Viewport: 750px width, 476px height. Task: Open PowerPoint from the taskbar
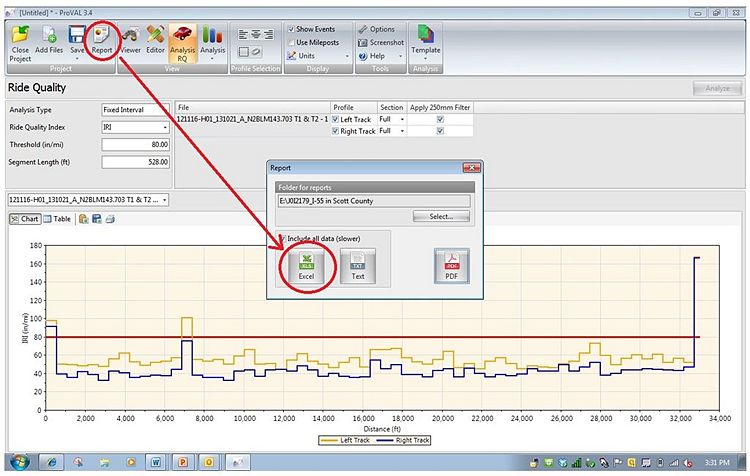(182, 463)
